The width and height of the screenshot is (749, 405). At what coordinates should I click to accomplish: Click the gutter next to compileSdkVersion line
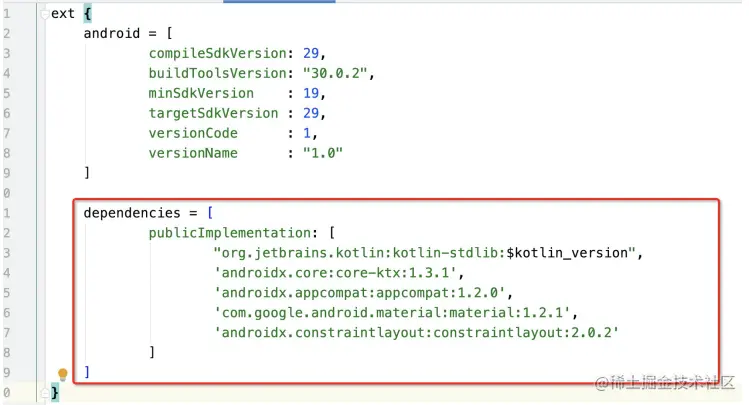coord(7,53)
